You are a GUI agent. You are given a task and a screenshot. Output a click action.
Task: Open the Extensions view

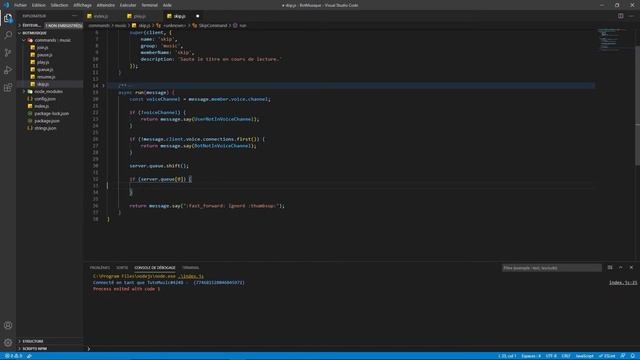pyautogui.click(x=8, y=88)
